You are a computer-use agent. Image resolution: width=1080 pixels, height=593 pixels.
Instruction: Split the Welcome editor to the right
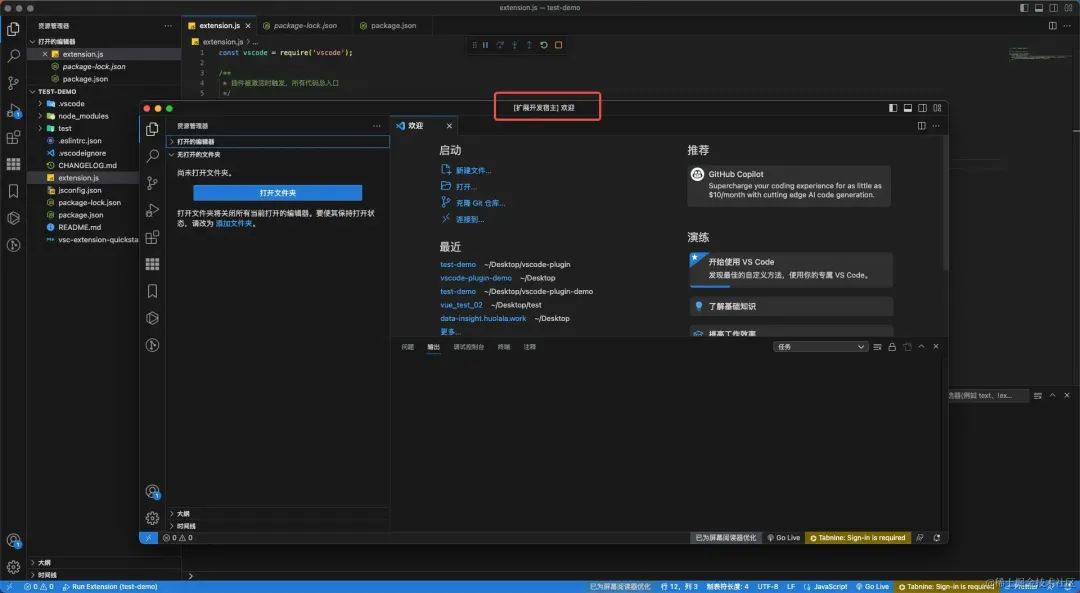pos(921,125)
